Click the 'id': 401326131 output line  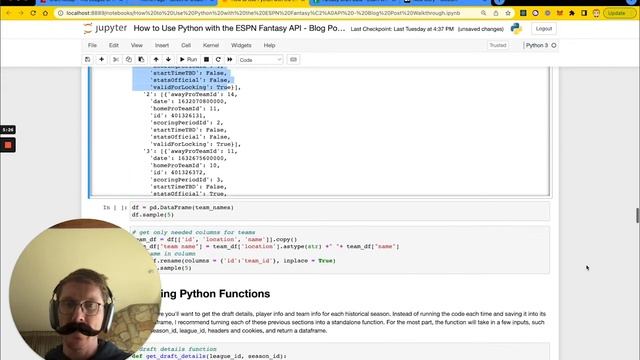point(178,116)
